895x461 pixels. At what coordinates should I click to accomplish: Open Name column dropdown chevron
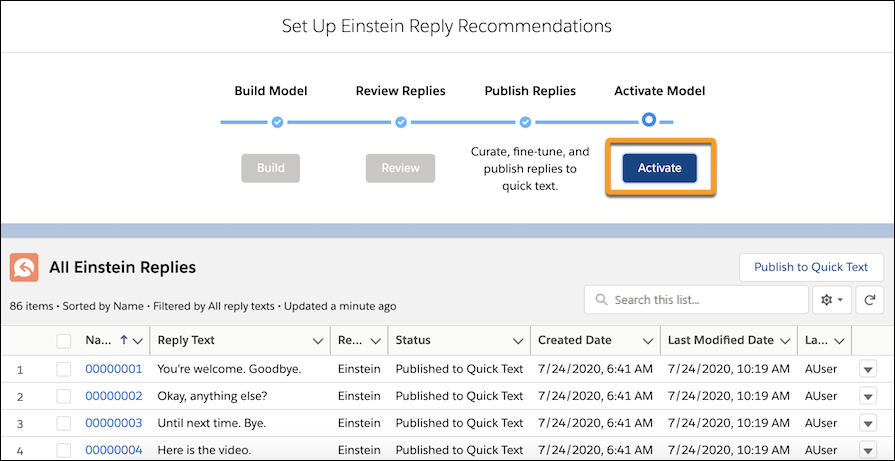137,341
